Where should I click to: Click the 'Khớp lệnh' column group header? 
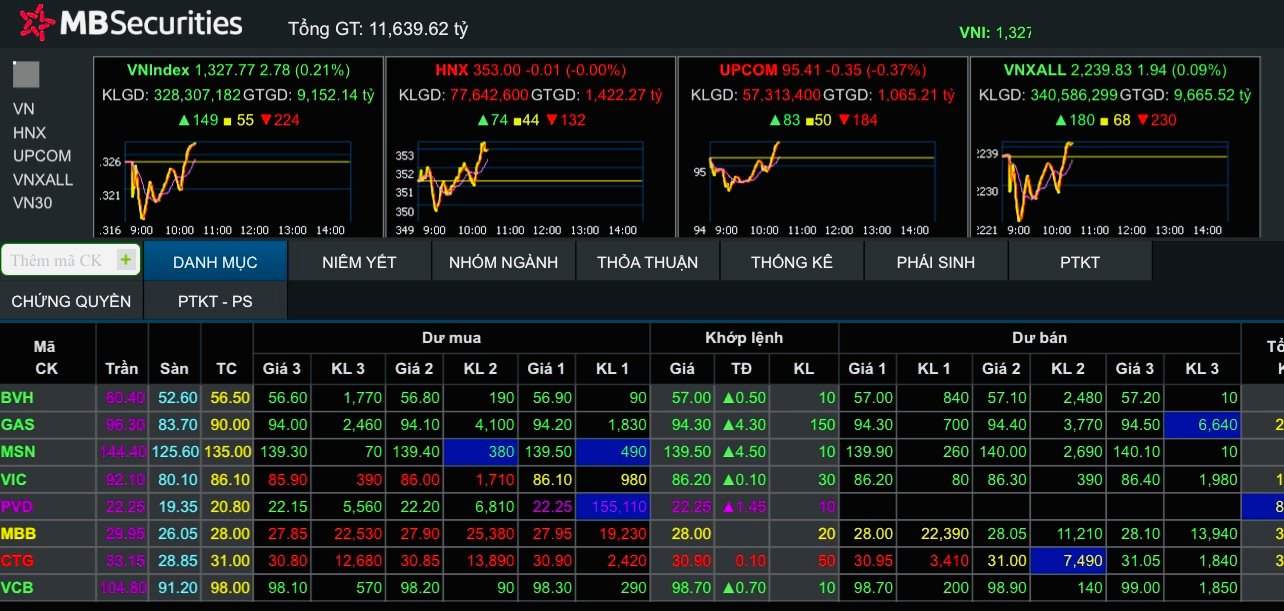[744, 338]
